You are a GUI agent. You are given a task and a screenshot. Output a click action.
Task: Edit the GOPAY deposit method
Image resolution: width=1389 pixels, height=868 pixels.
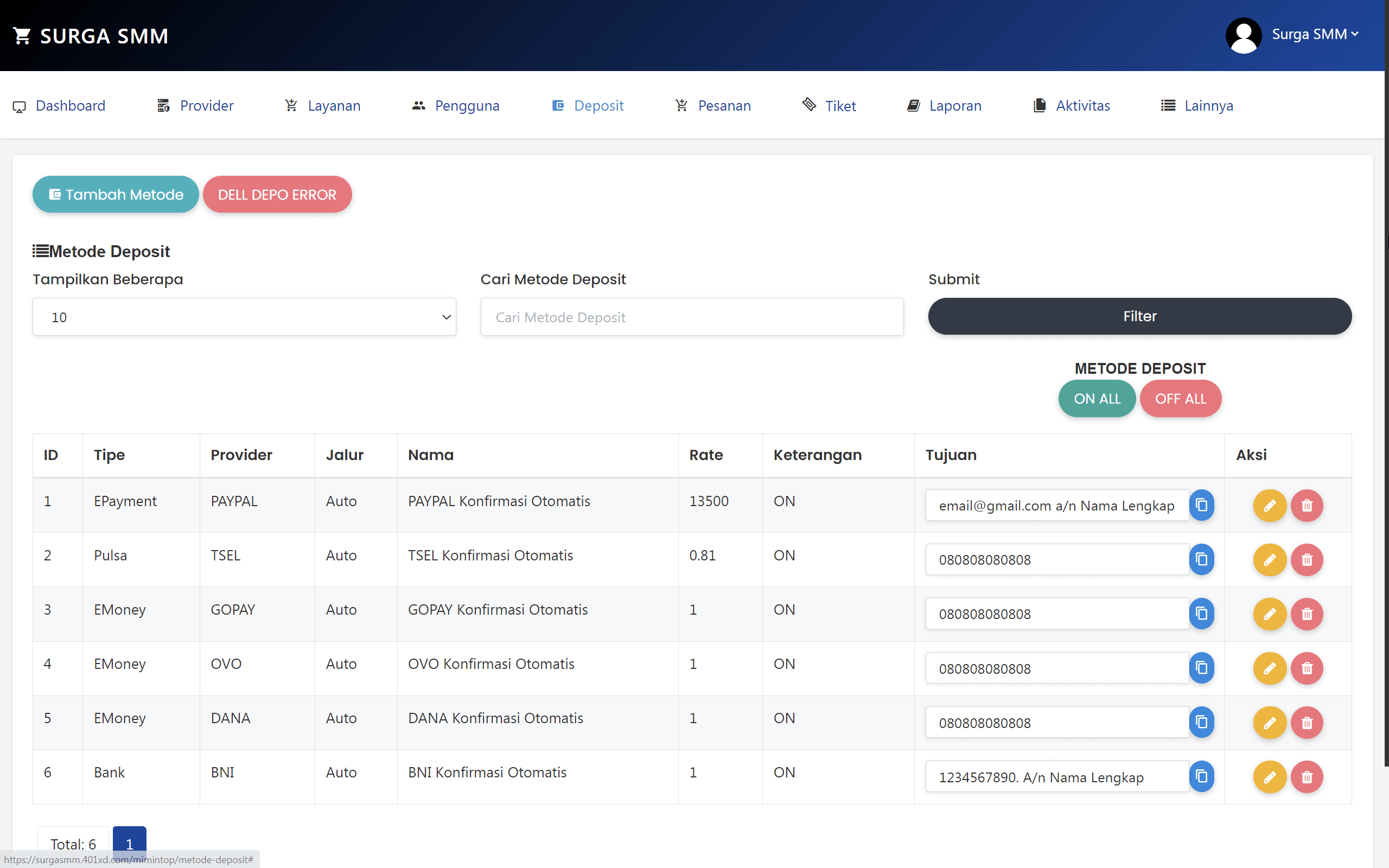pos(1270,614)
